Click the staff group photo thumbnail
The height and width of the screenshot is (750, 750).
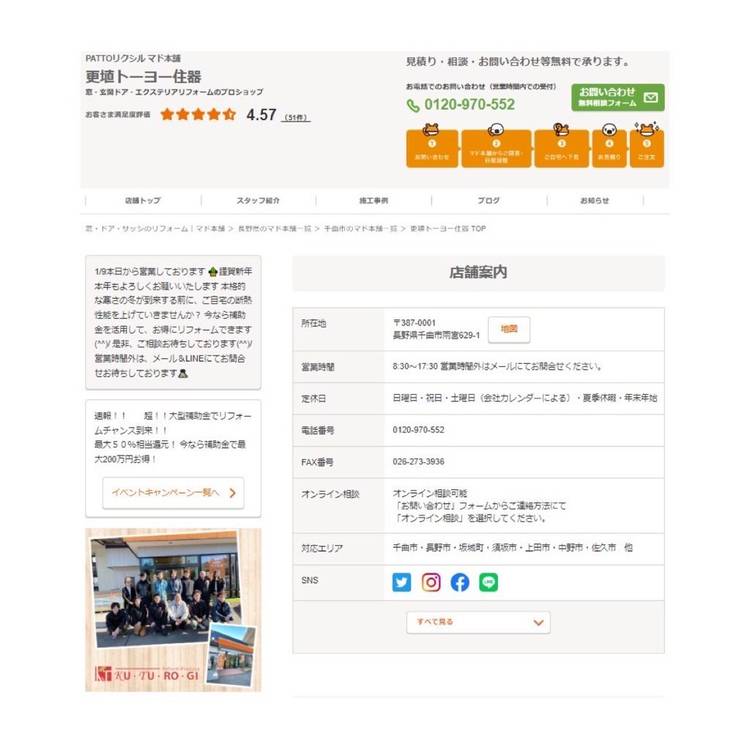[173, 610]
